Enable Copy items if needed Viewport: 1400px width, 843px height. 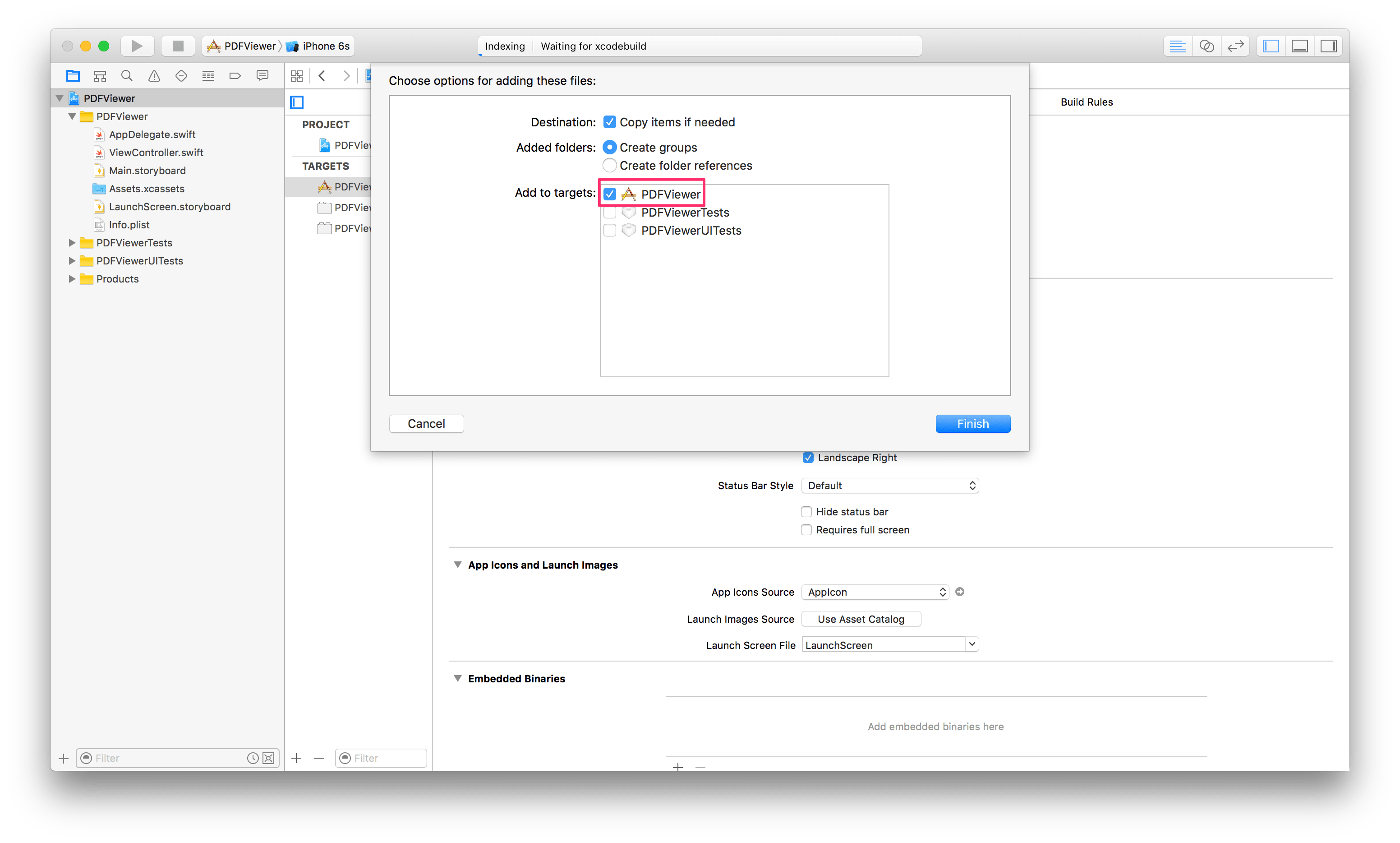(609, 121)
